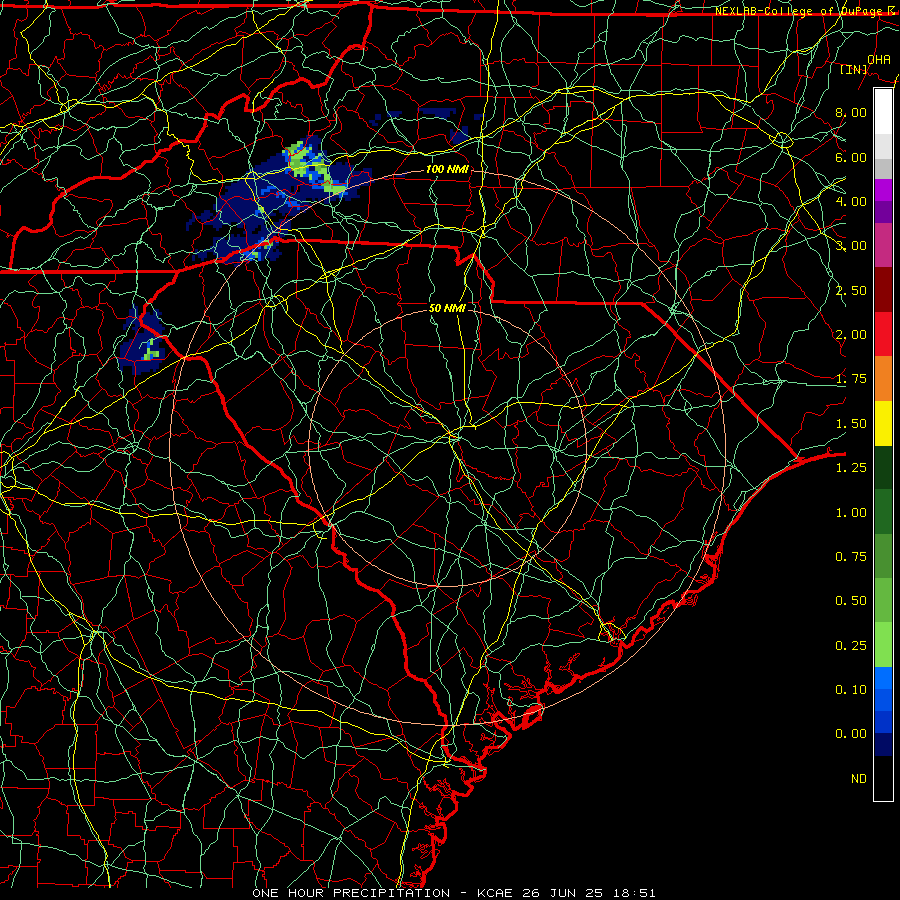Select the yellow swatch near 1.50
Screen dimensions: 900x900
(x=883, y=424)
